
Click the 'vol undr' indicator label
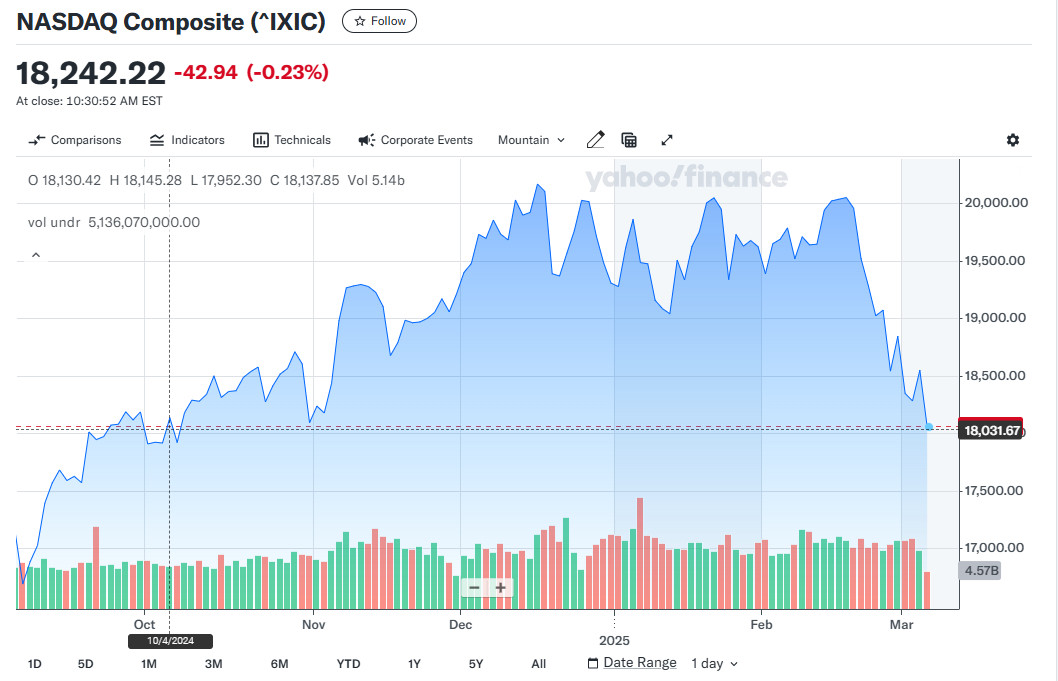(54, 222)
